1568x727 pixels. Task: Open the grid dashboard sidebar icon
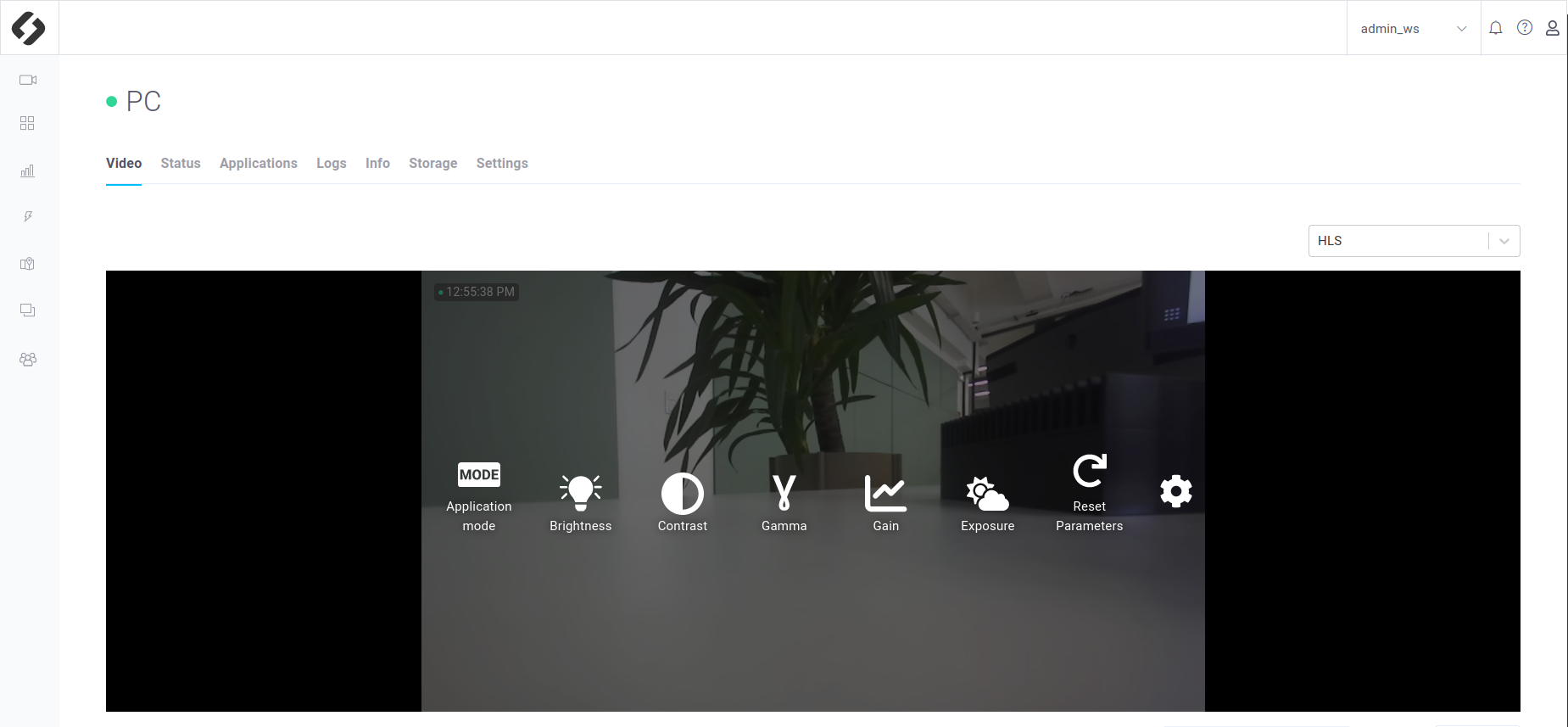click(x=27, y=124)
